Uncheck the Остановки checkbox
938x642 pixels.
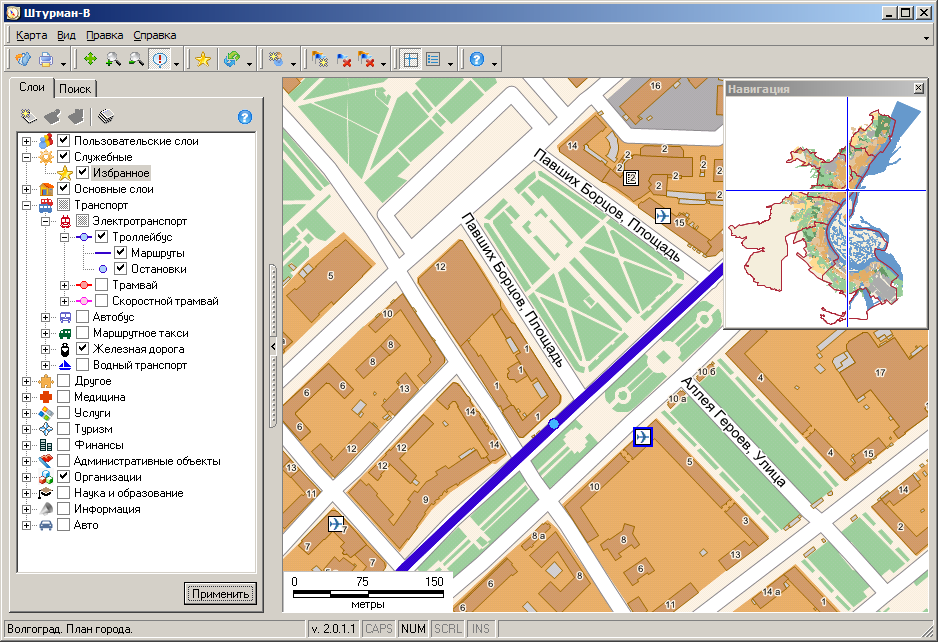pos(120,269)
